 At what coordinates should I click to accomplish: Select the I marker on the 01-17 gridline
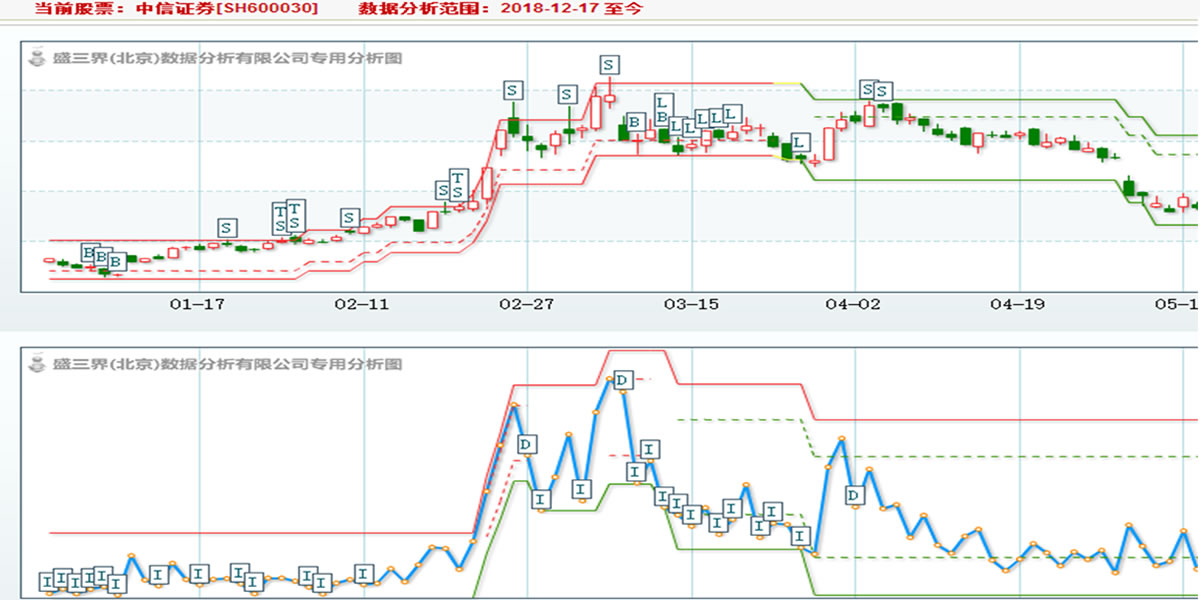click(x=199, y=574)
